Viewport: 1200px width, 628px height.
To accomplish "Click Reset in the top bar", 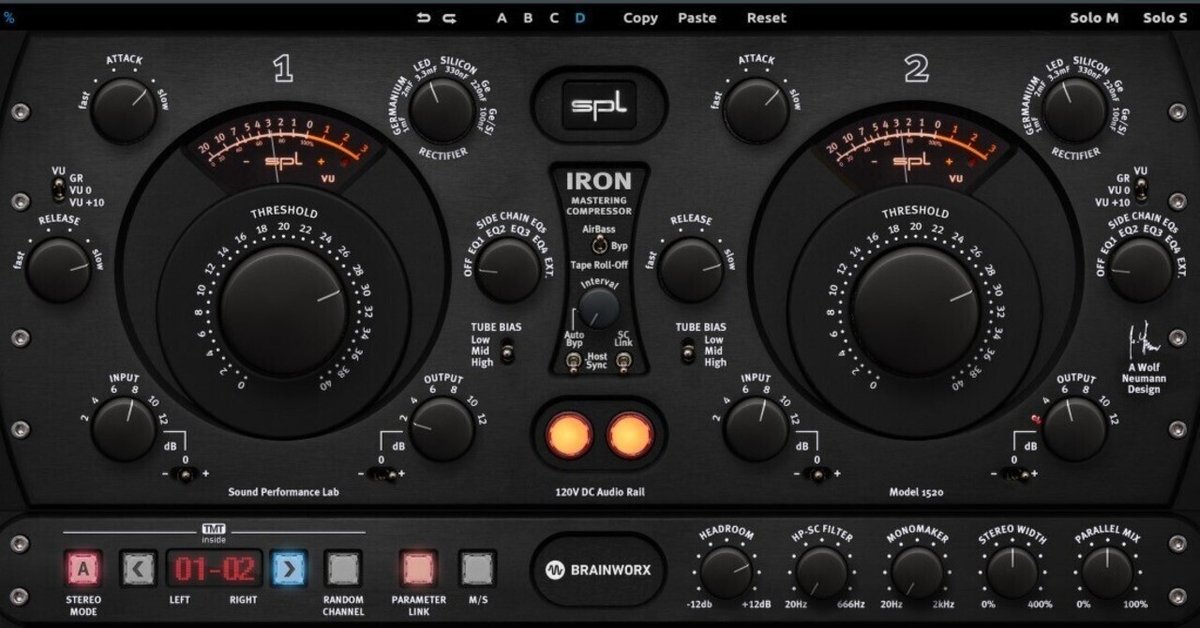I will (x=767, y=18).
